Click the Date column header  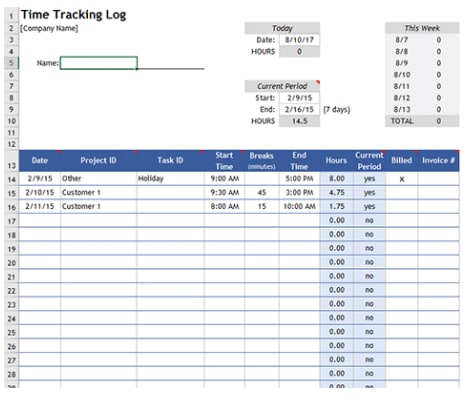pyautogui.click(x=40, y=161)
